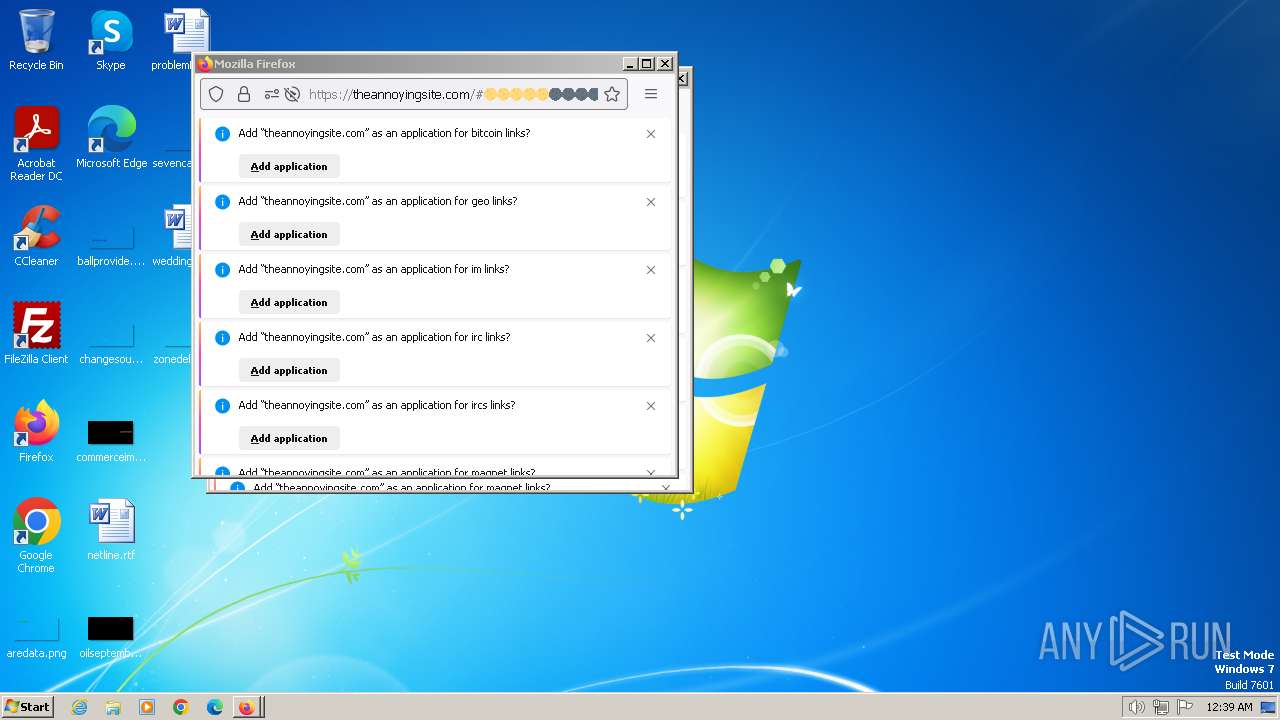
Task: Add application for irc links
Action: point(289,370)
